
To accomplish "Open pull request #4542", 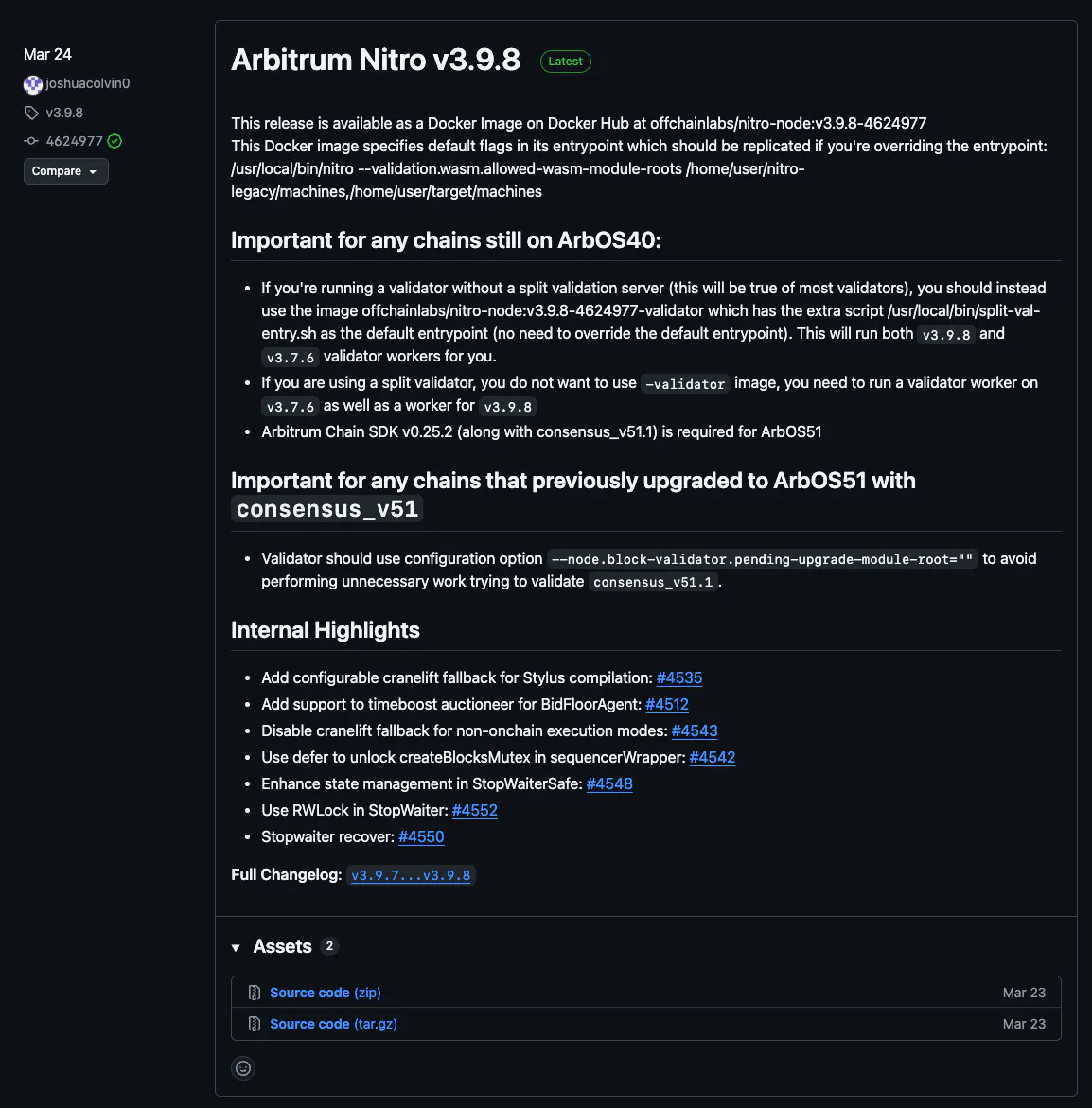I will pyautogui.click(x=712, y=757).
